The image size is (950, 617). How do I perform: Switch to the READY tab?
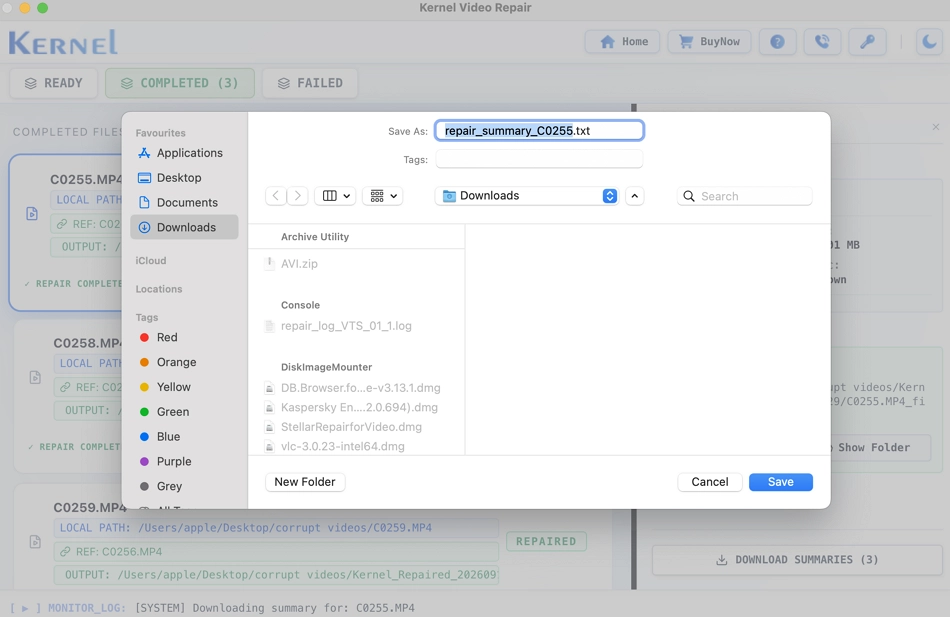pos(53,83)
